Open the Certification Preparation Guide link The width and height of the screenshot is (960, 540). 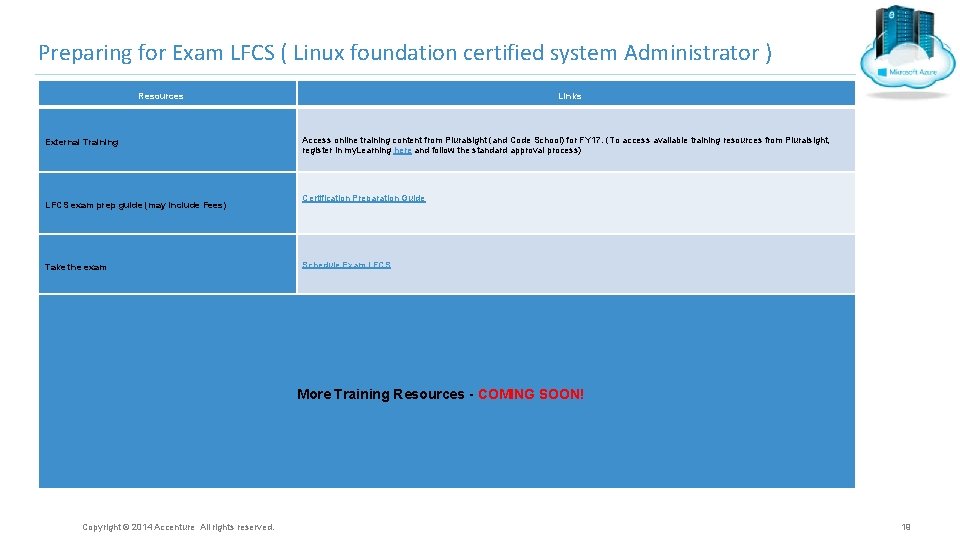point(364,198)
